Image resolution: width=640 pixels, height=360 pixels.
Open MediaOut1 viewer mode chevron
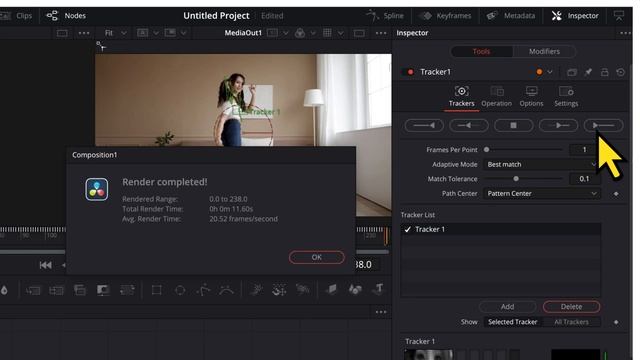285,33
